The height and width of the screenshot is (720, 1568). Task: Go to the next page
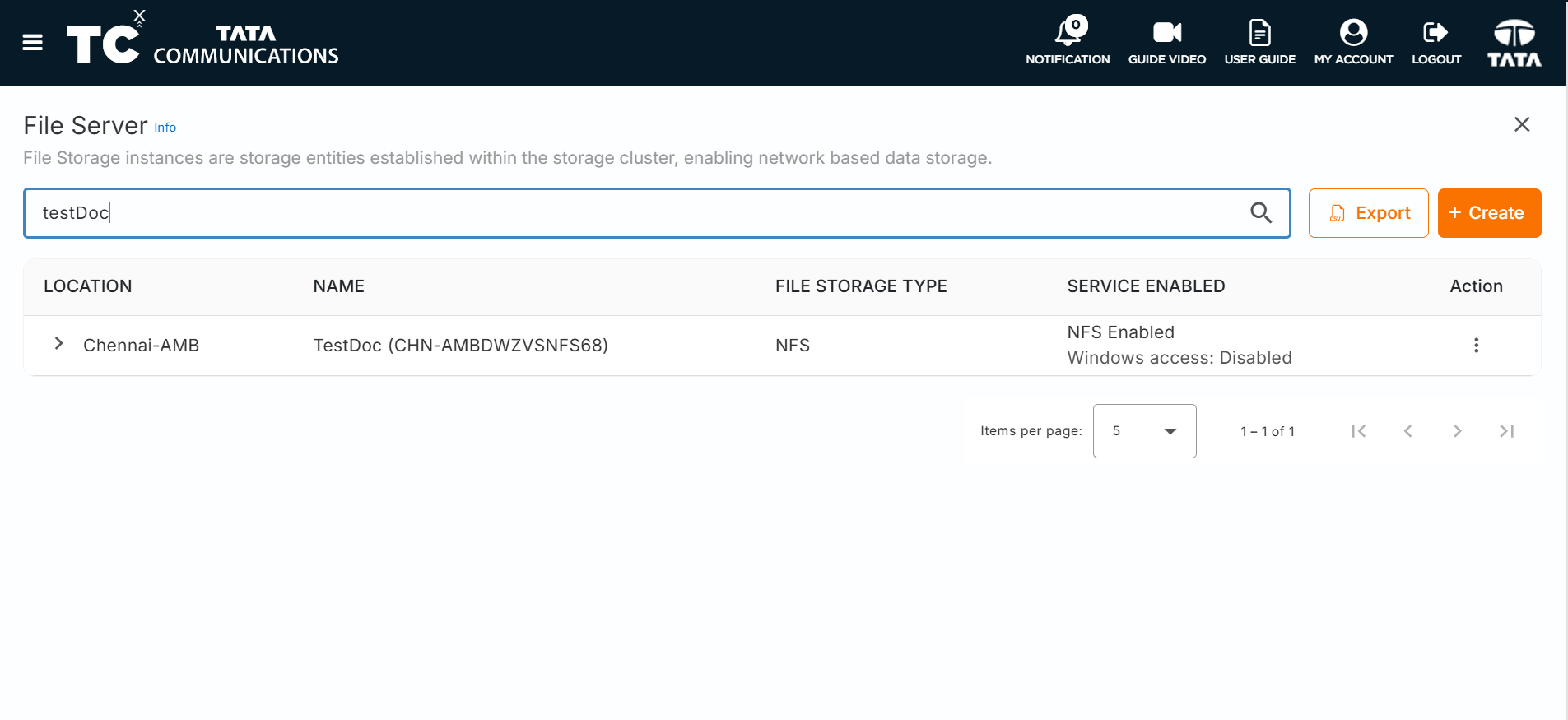pos(1458,431)
